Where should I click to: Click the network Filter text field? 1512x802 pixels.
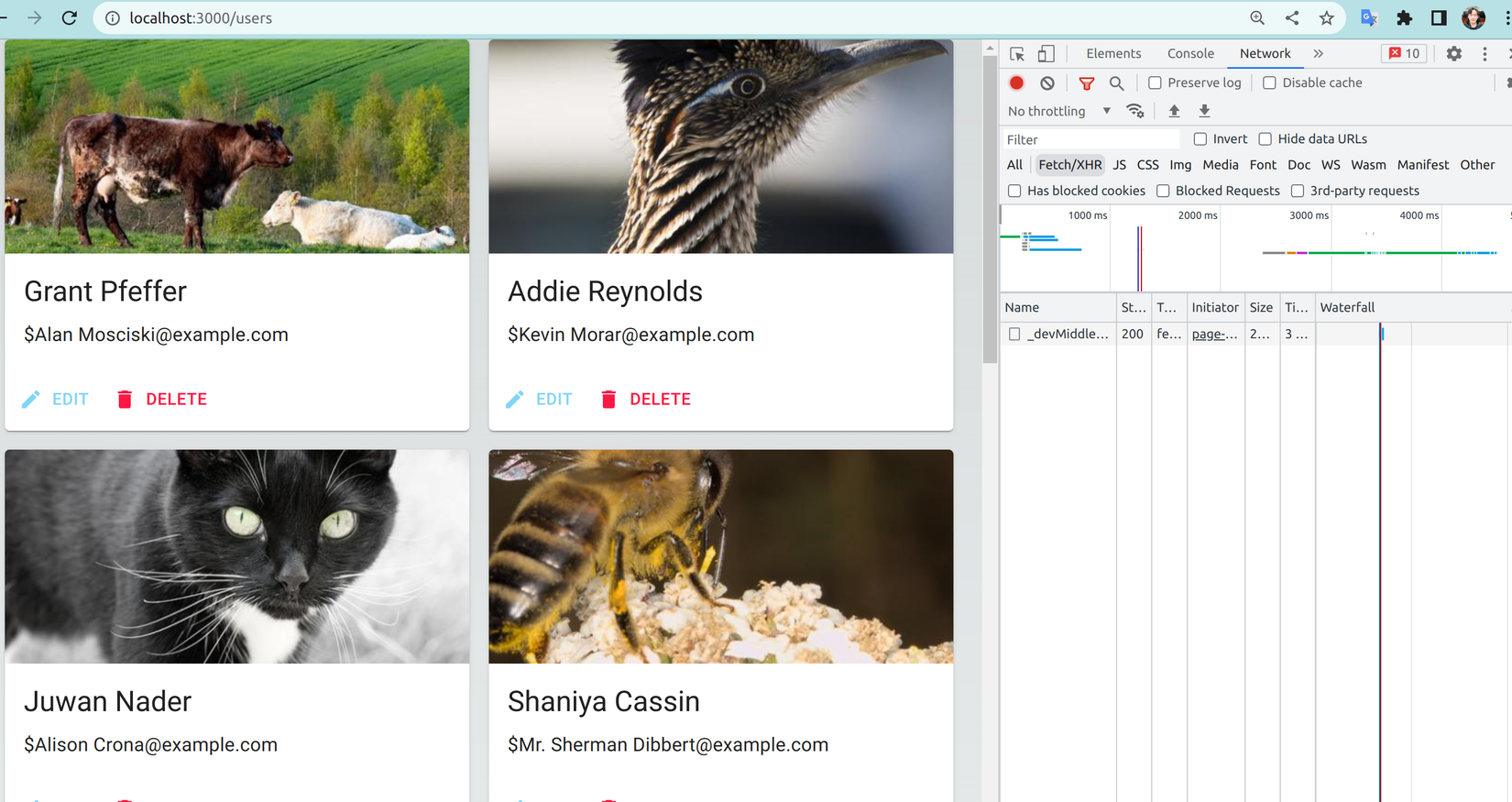coord(1090,139)
